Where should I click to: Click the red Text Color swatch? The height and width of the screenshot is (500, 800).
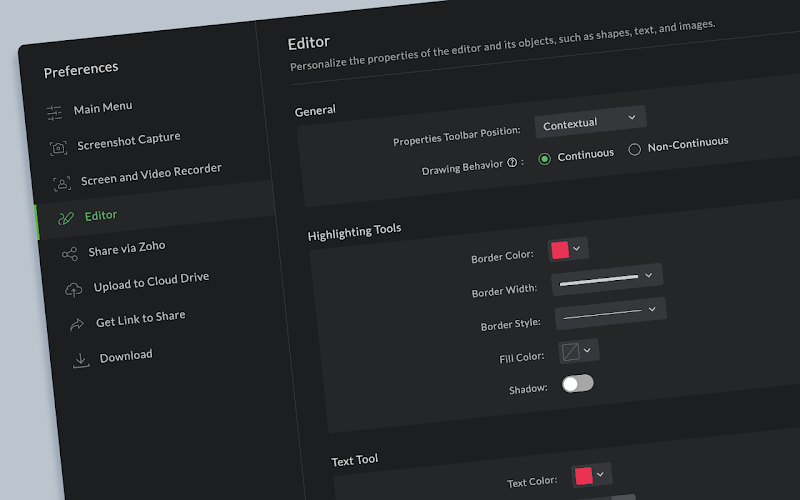(584, 476)
